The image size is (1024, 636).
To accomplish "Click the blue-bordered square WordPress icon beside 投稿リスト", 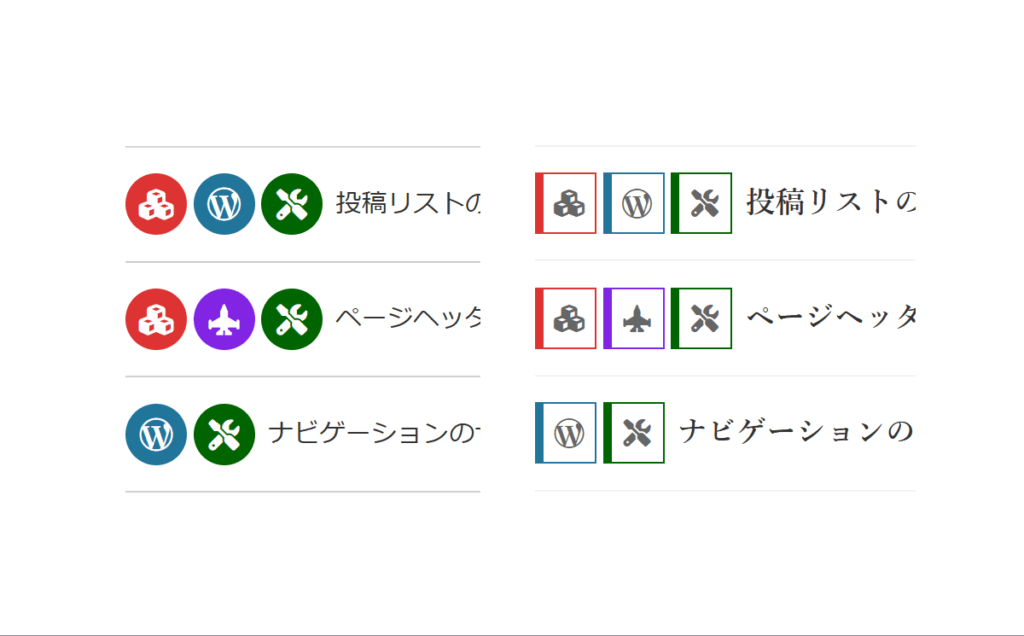I will coord(635,203).
